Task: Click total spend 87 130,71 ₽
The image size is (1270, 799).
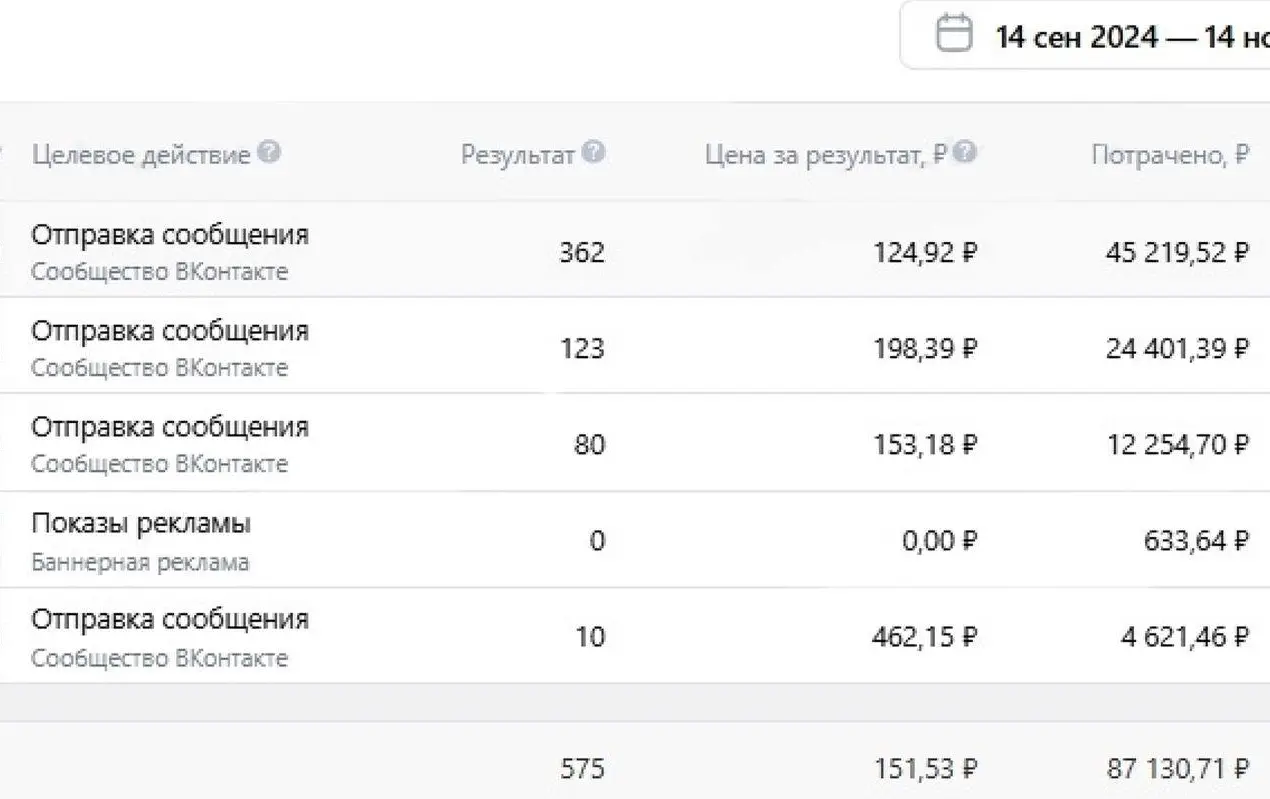Action: (1178, 768)
